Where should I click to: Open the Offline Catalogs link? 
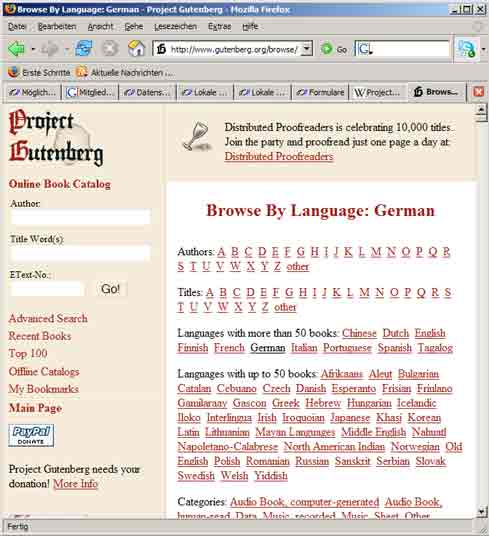pos(44,372)
